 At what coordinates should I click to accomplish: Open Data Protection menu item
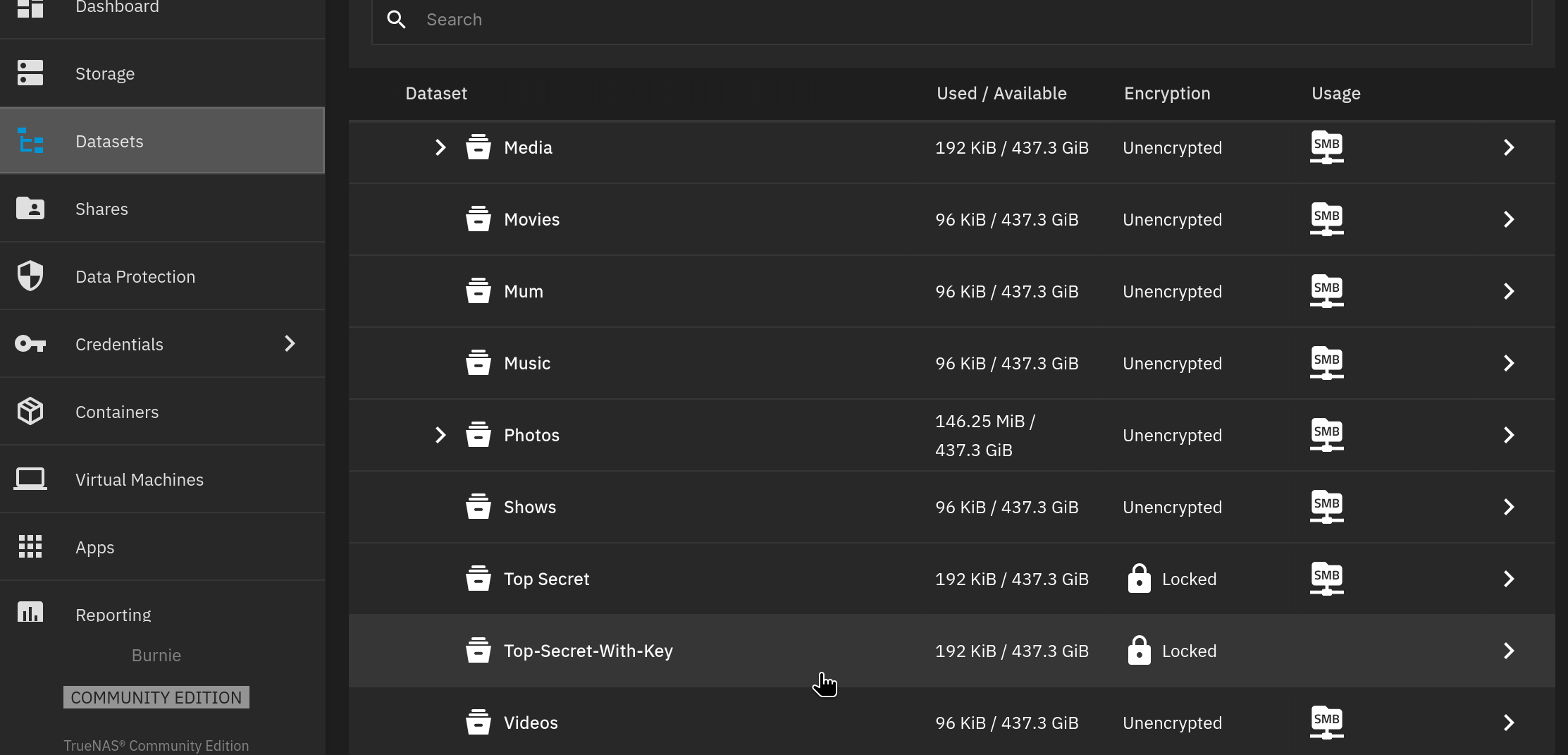(x=162, y=276)
